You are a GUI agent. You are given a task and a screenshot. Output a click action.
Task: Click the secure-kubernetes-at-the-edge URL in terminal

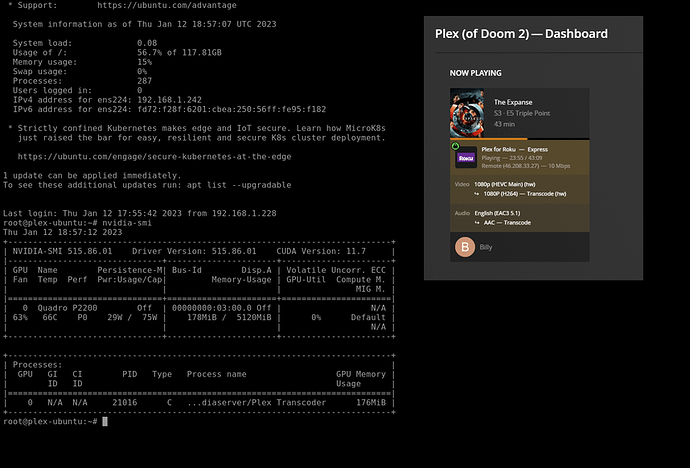coord(154,157)
